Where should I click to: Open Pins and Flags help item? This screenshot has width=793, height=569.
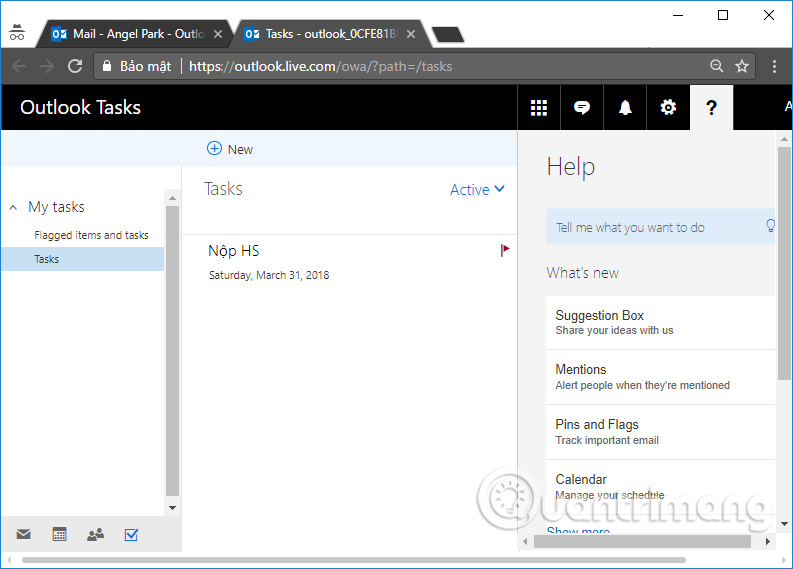pos(660,432)
